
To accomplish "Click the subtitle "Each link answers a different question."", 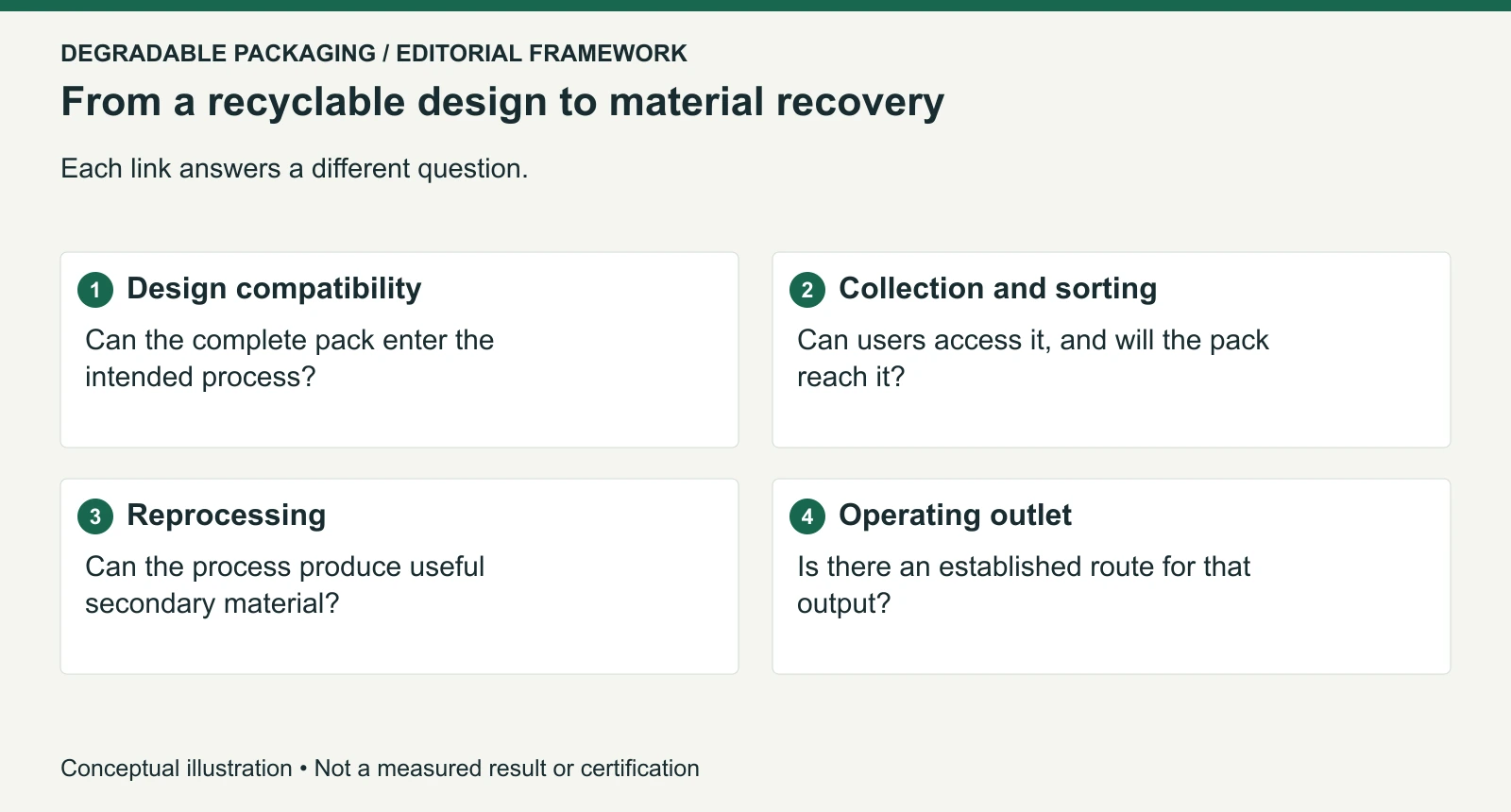I will point(295,169).
